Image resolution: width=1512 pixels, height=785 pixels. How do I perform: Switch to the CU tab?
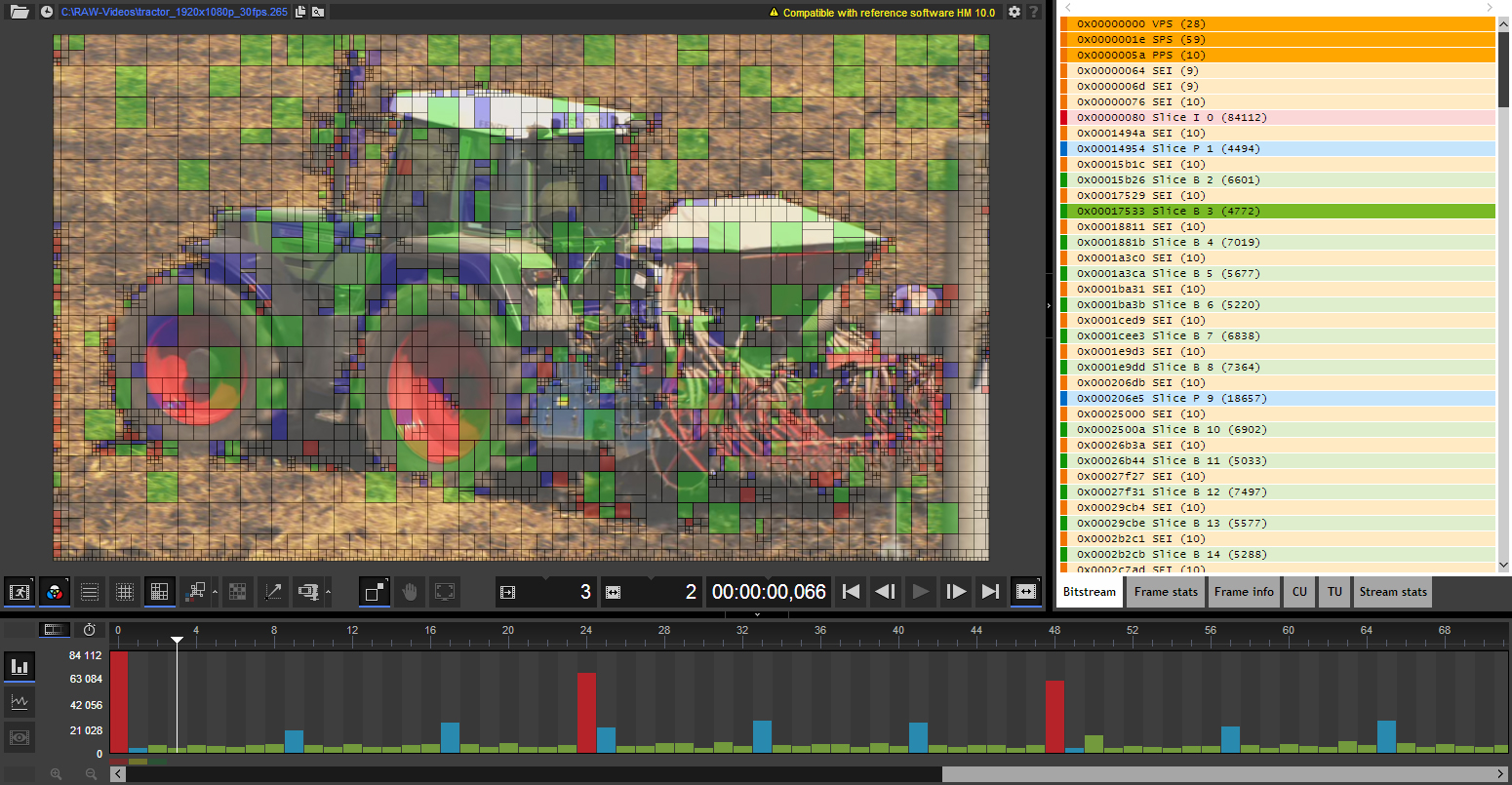1299,592
